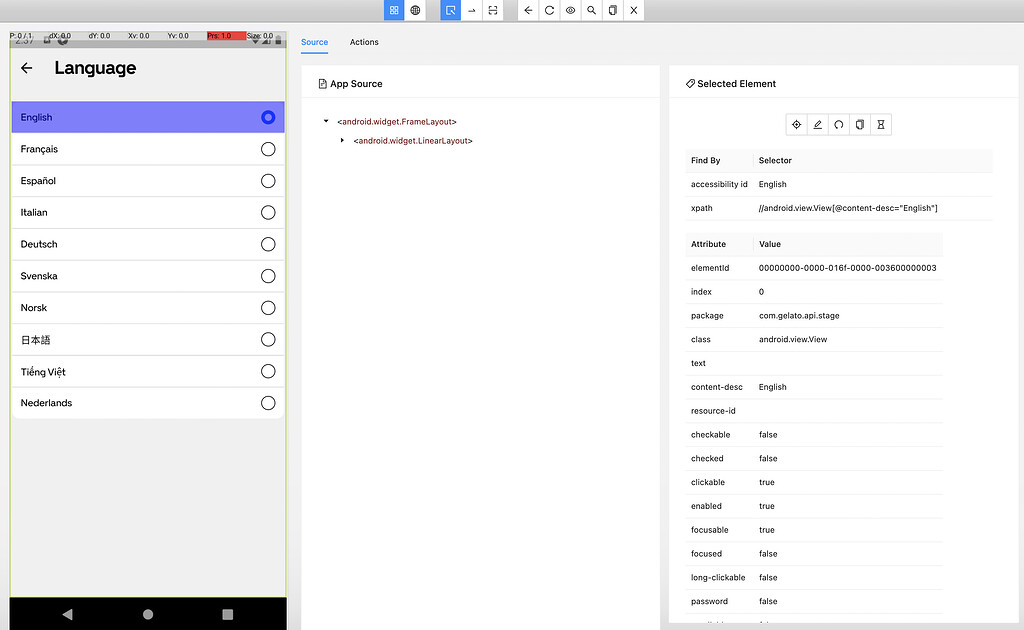Screen dimensions: 1024x630
Task: Select the English language radio button
Action: click(x=267, y=117)
